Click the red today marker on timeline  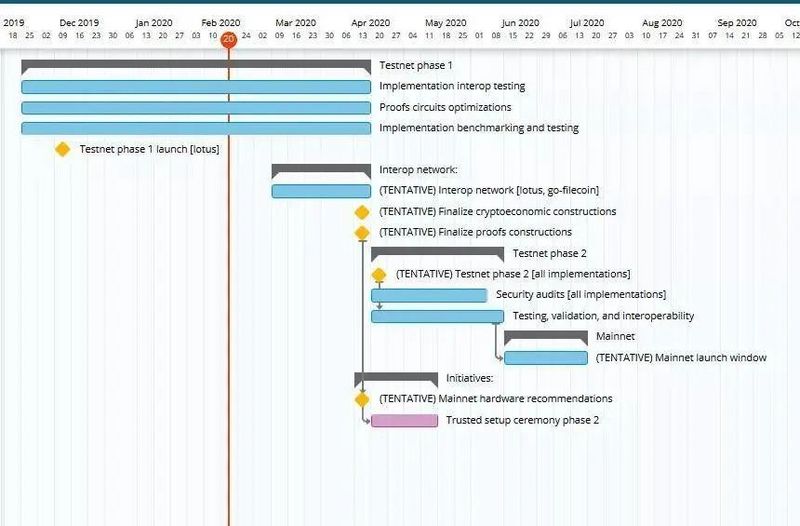click(229, 40)
